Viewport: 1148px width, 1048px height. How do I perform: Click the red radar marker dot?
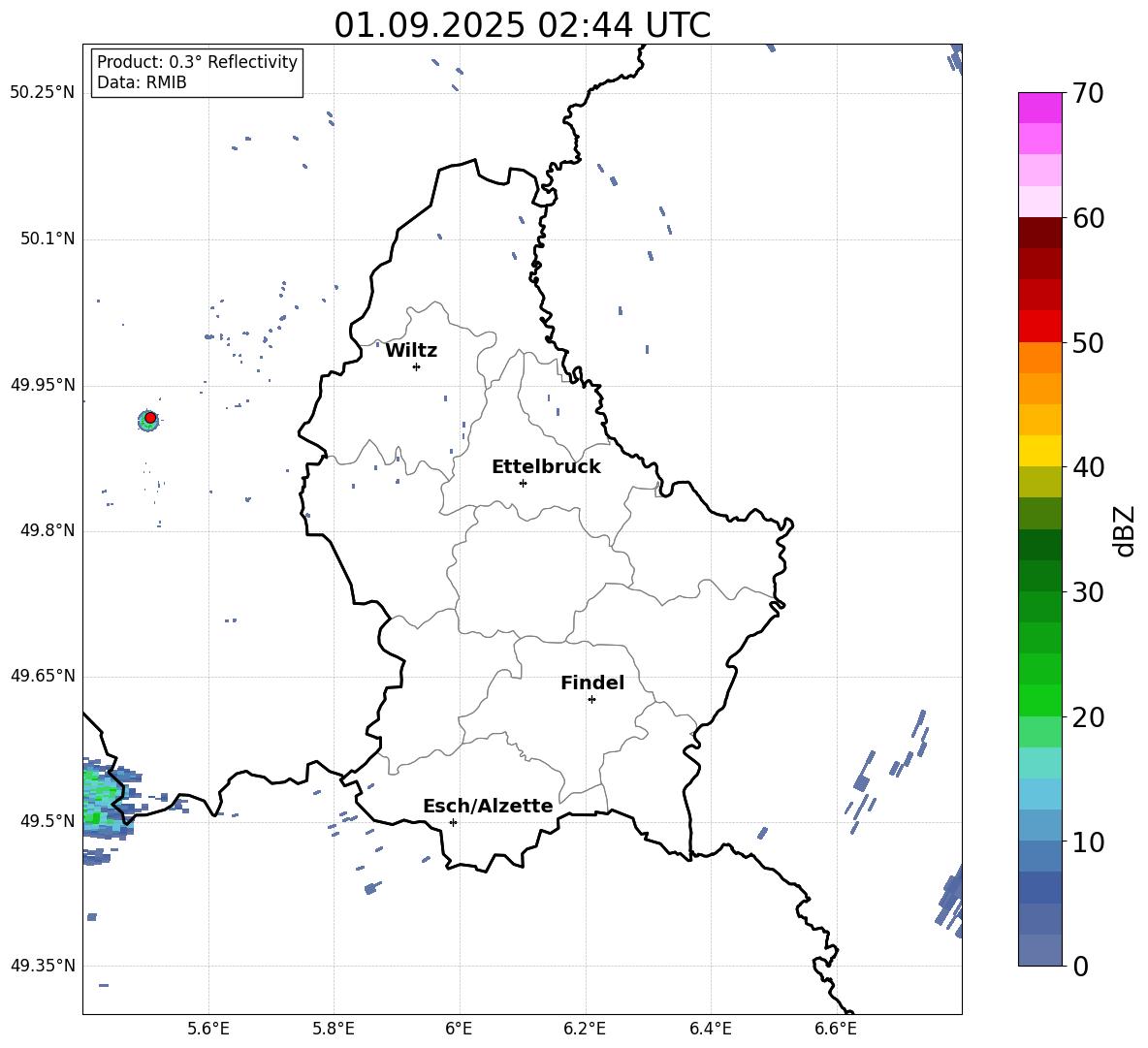(x=150, y=418)
